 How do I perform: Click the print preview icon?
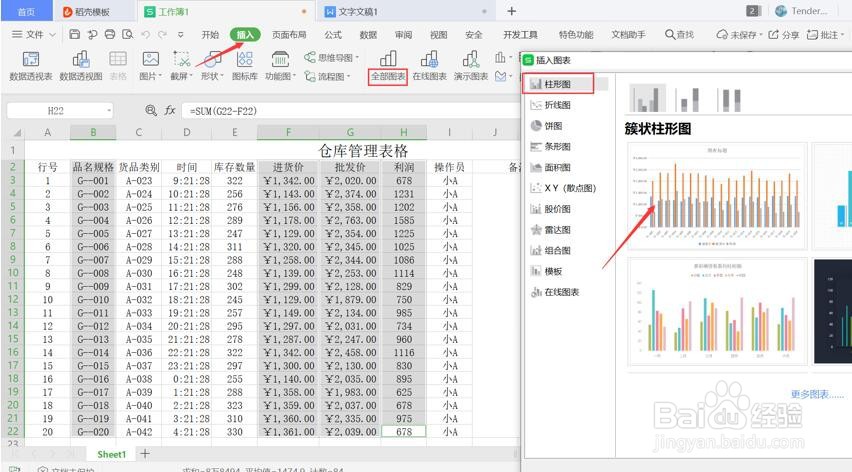click(x=127, y=35)
